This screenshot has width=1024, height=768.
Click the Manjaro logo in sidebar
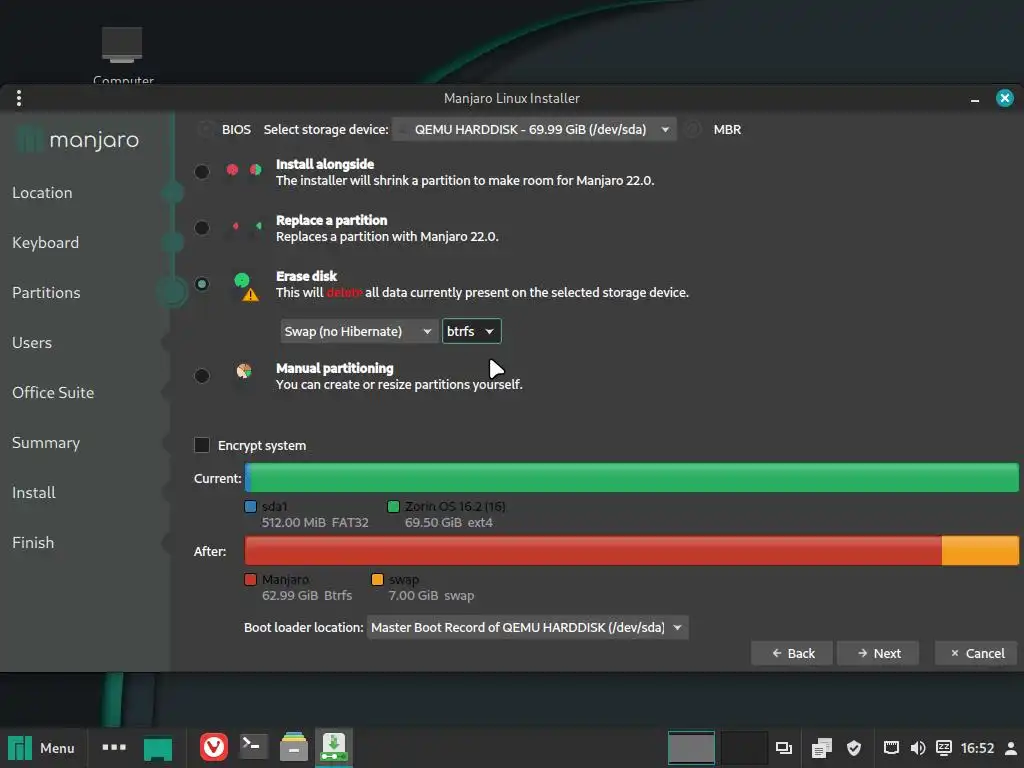pyautogui.click(x=77, y=139)
